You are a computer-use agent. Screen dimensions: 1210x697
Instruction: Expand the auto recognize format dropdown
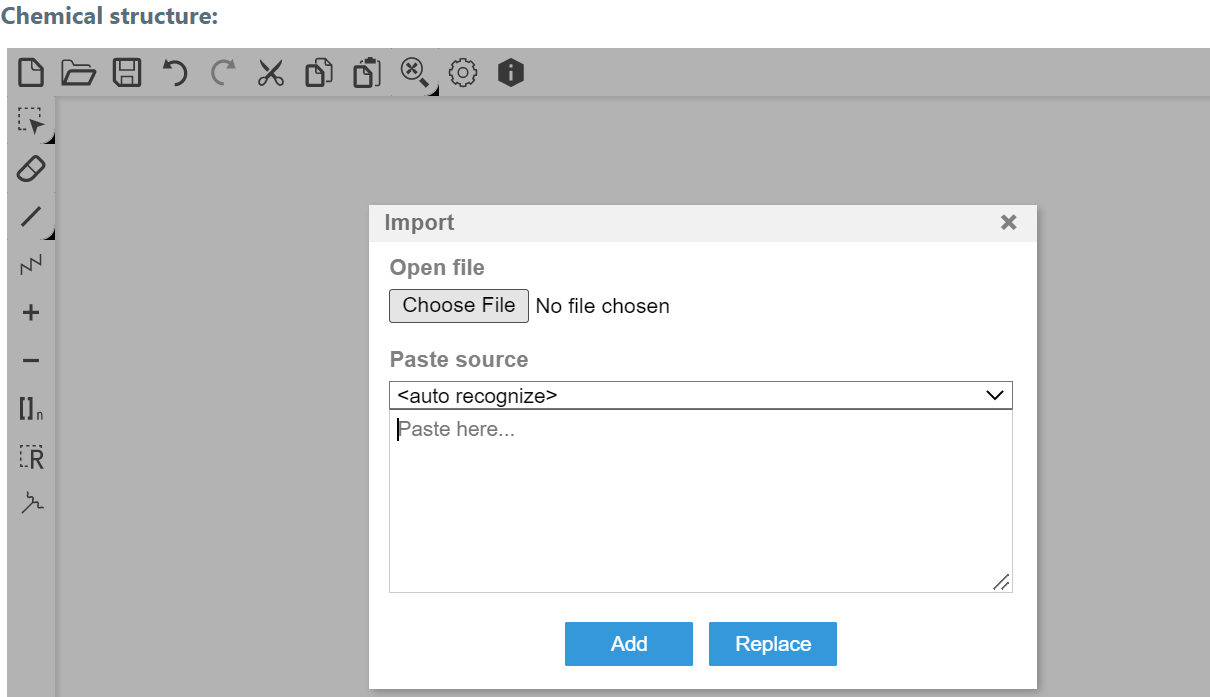click(x=700, y=395)
